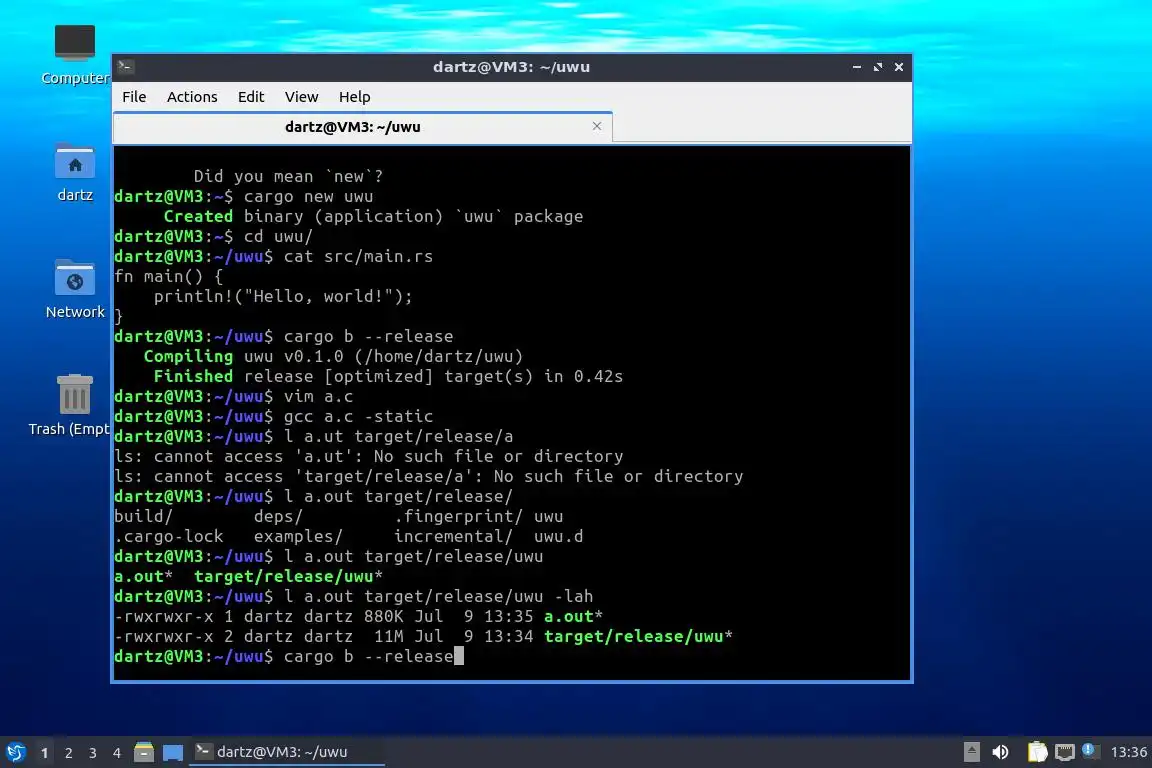This screenshot has height=768, width=1152.
Task: Click the blue show desktop icon
Action: (x=173, y=752)
